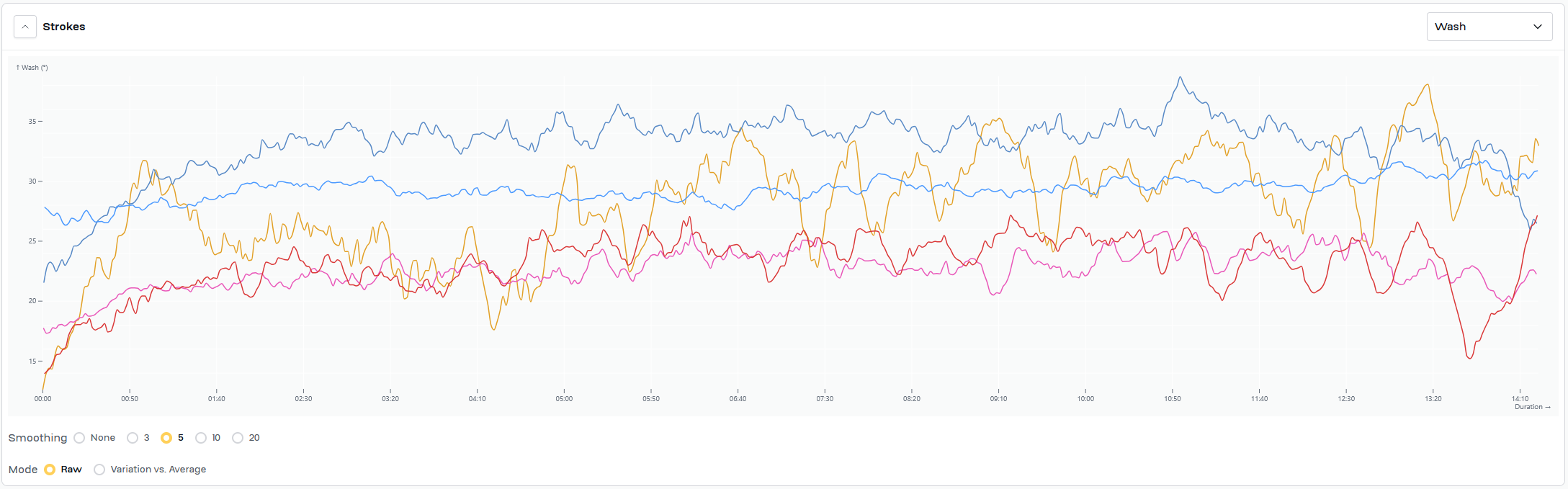Select Raw mode
The height and width of the screenshot is (489, 1568).
coord(50,470)
